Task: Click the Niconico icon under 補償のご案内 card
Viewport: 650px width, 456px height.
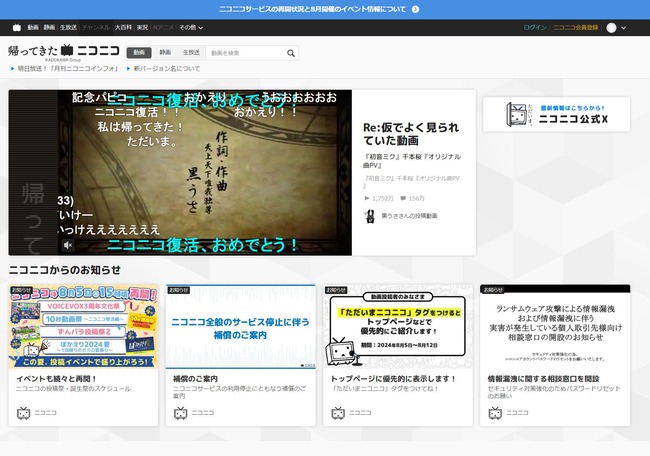Action: pyautogui.click(x=180, y=413)
